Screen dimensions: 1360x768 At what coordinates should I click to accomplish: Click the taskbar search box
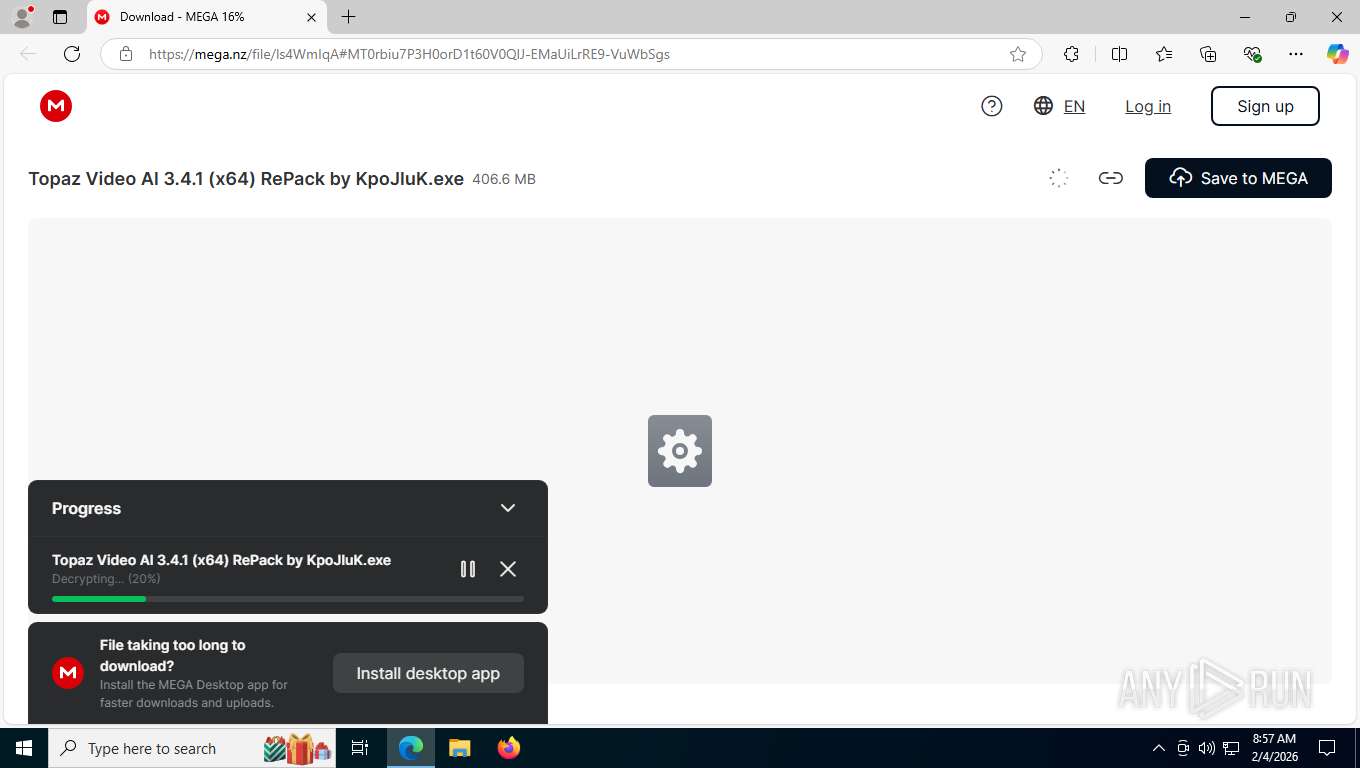point(194,748)
